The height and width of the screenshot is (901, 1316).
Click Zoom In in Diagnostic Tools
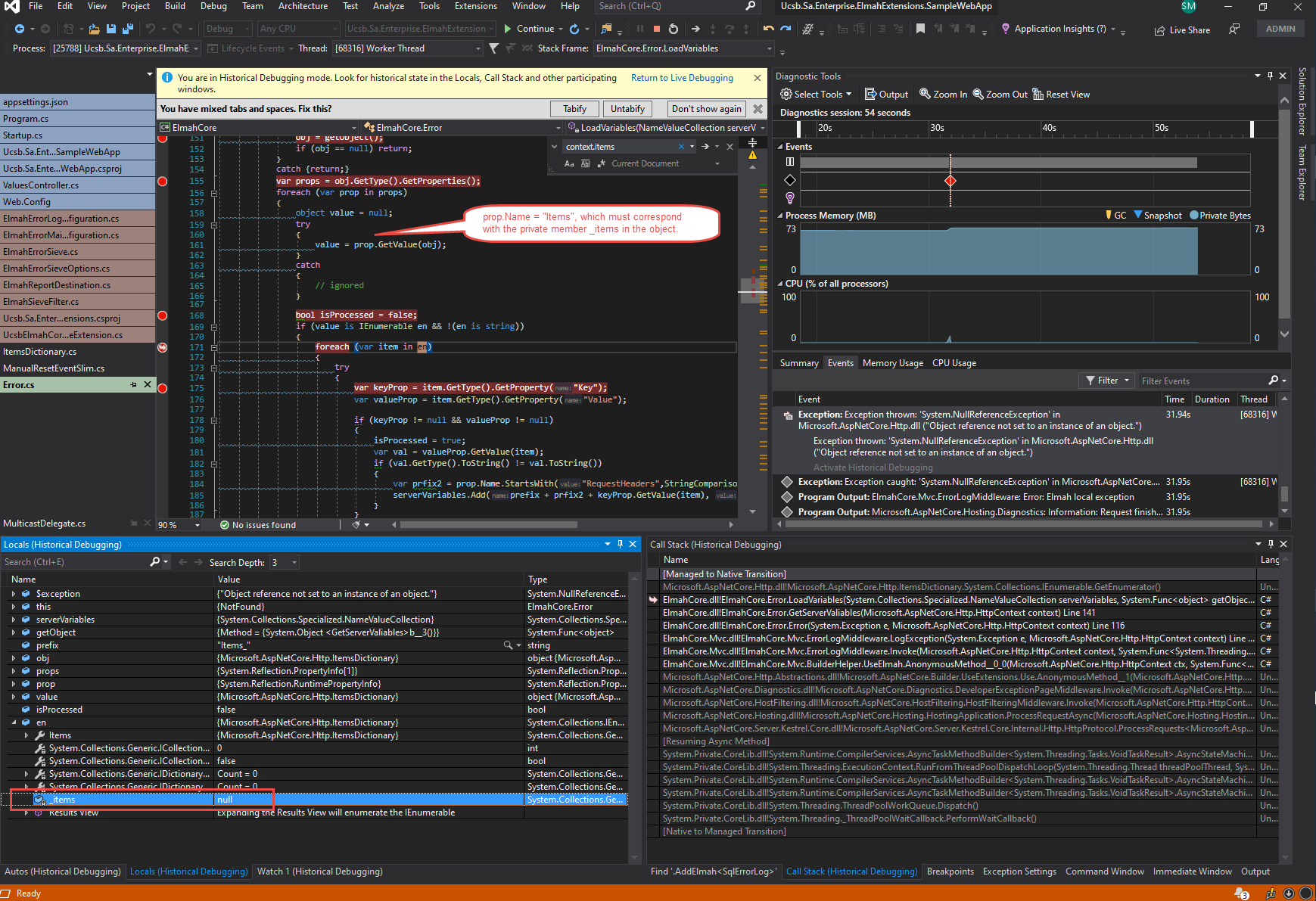(943, 95)
